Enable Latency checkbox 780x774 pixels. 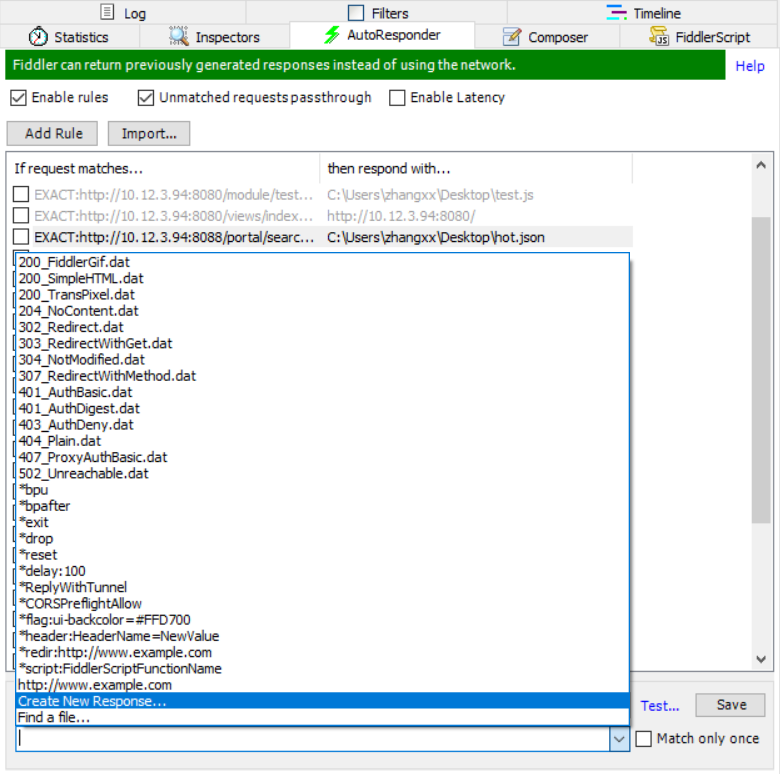(397, 97)
